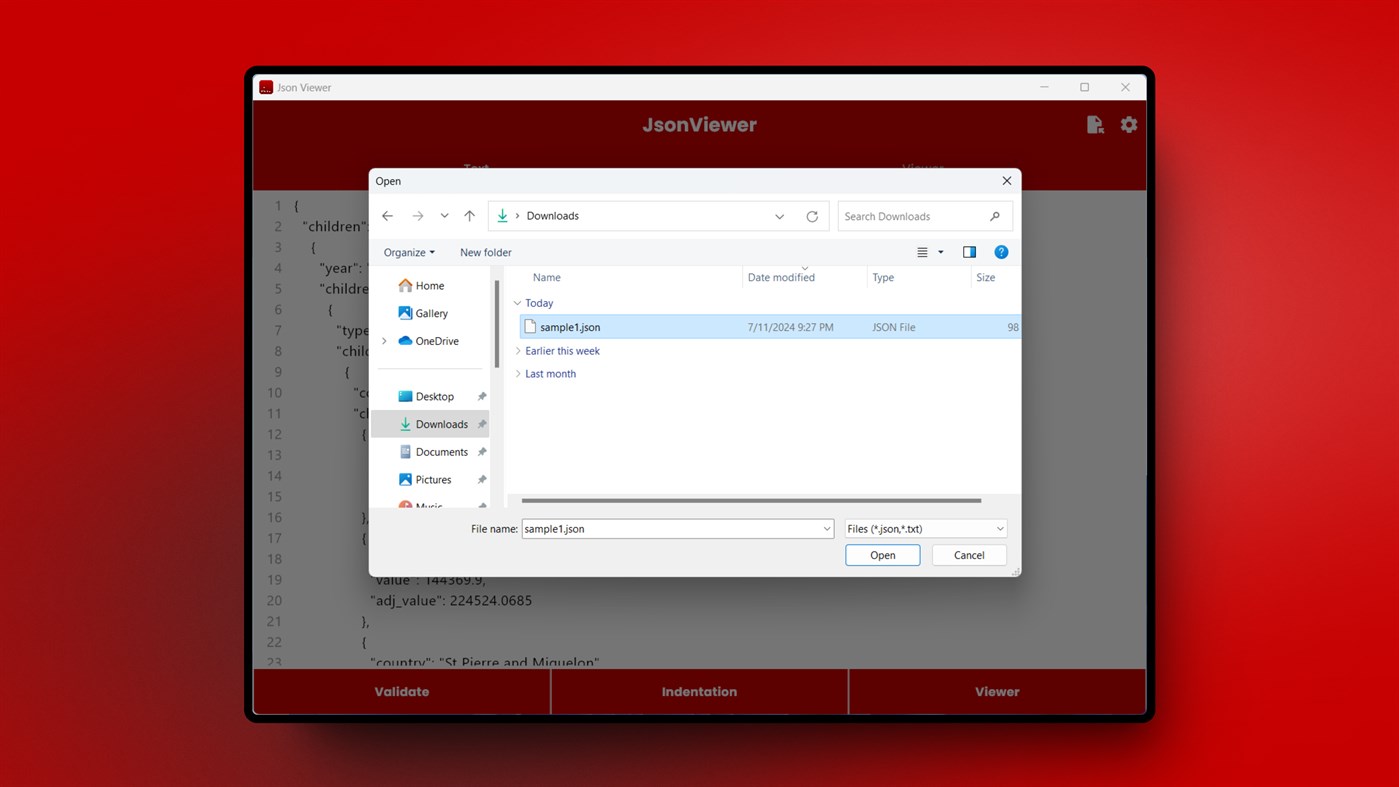Click the St Pierre and Miquelon line
Viewport: 1399px width, 787px height.
point(485,662)
